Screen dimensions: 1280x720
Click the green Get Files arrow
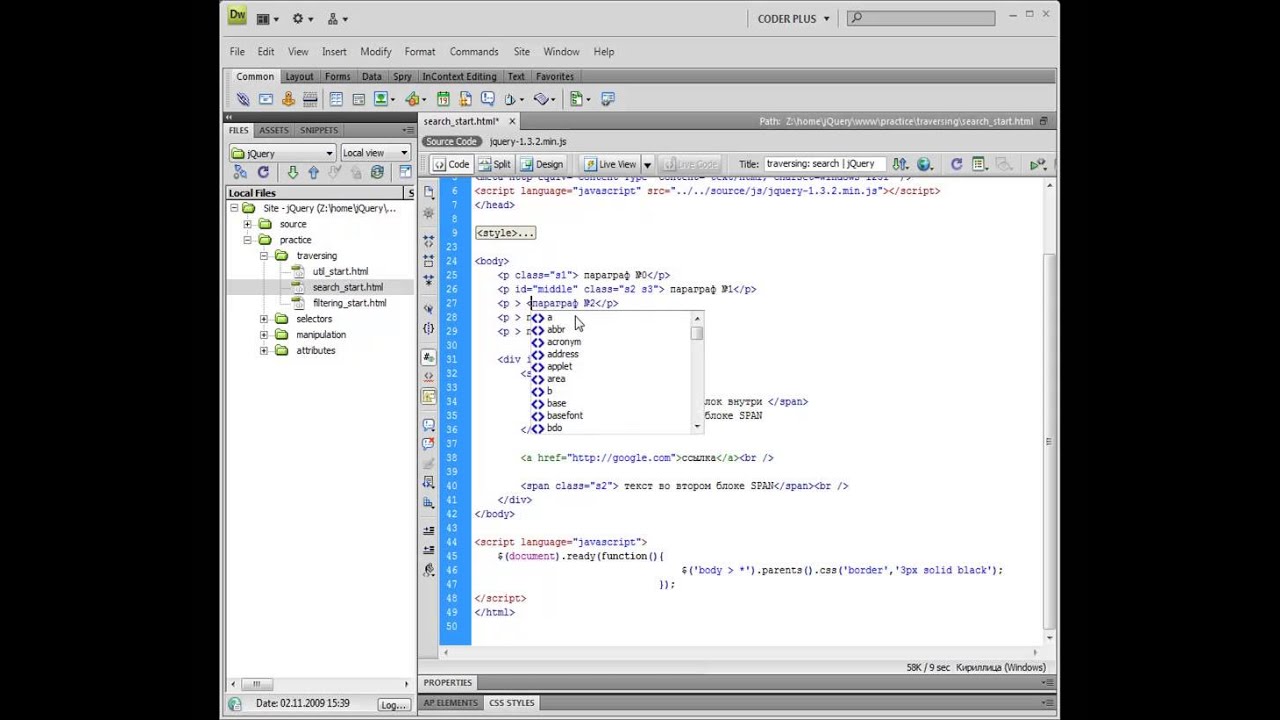click(x=292, y=172)
